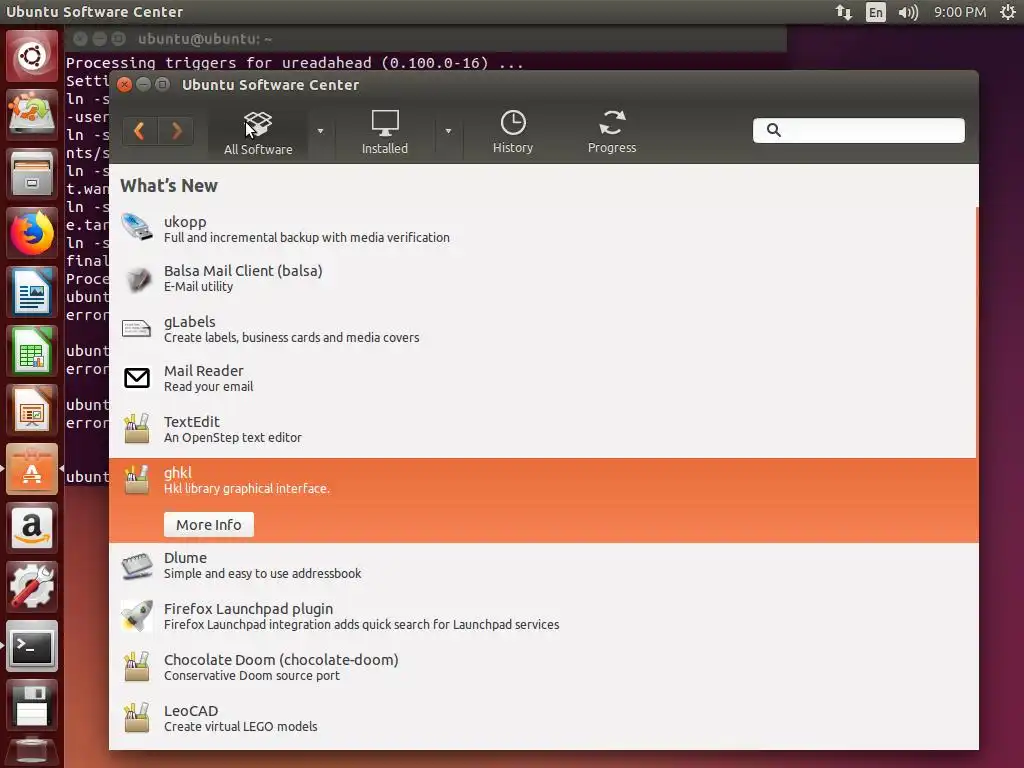Select the TextEdit app icon
The height and width of the screenshot is (768, 1024).
(136, 428)
